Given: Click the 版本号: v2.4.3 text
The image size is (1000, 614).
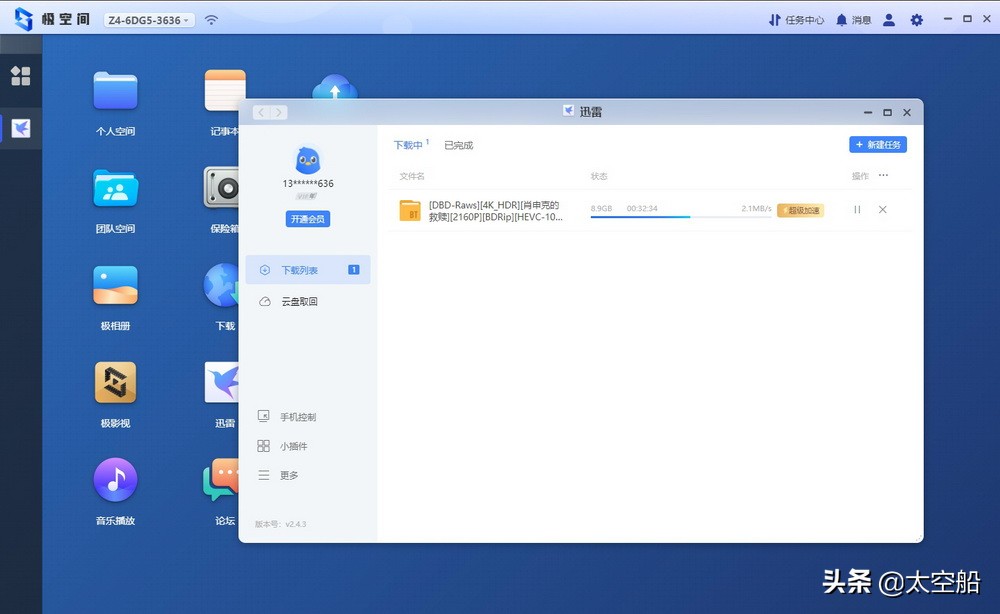Looking at the screenshot, I should (281, 524).
